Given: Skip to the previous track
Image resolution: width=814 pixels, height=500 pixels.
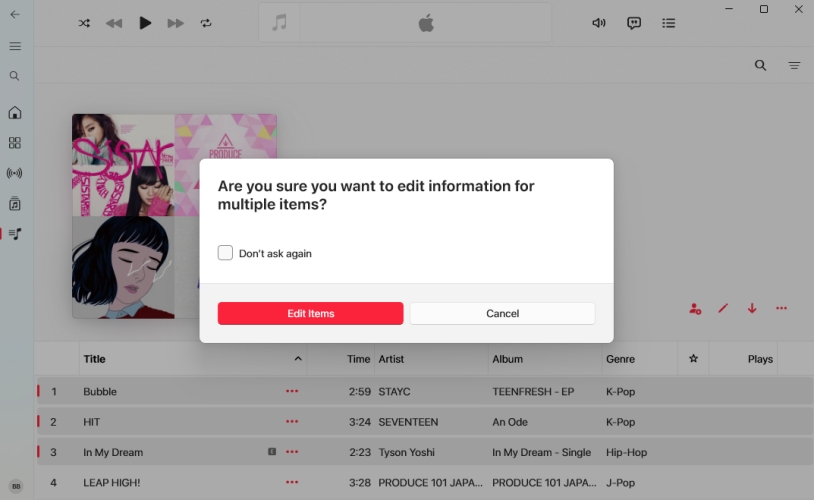Looking at the screenshot, I should pyautogui.click(x=114, y=23).
